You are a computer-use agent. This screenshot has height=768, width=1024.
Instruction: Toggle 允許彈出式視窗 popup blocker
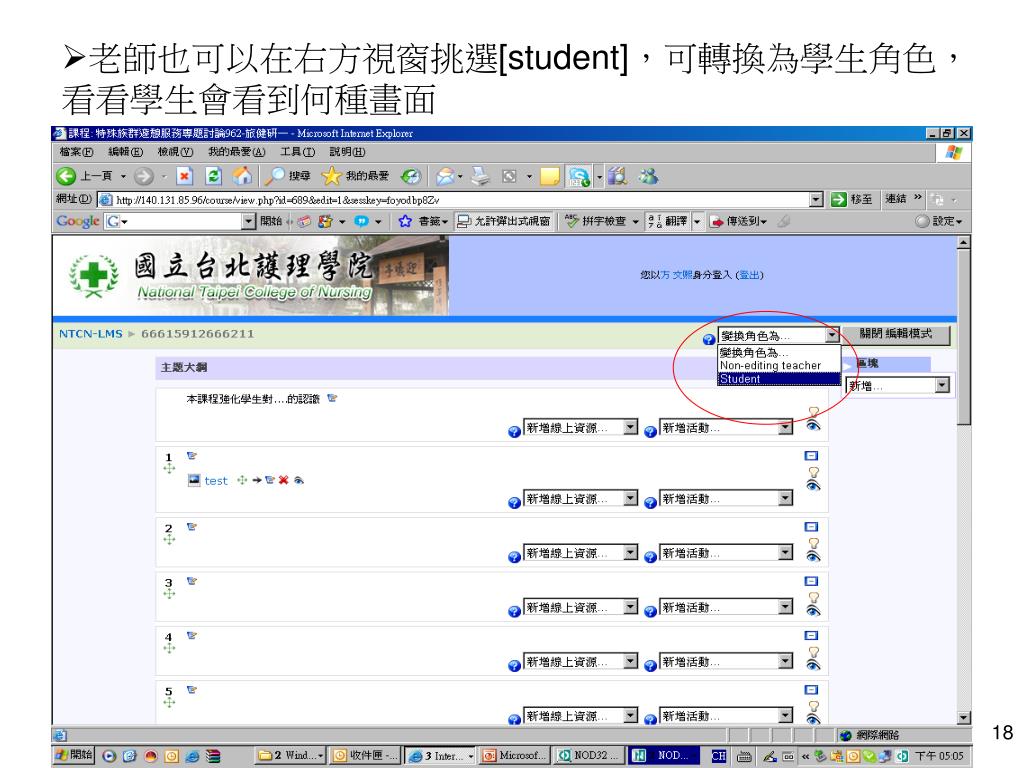tap(504, 221)
